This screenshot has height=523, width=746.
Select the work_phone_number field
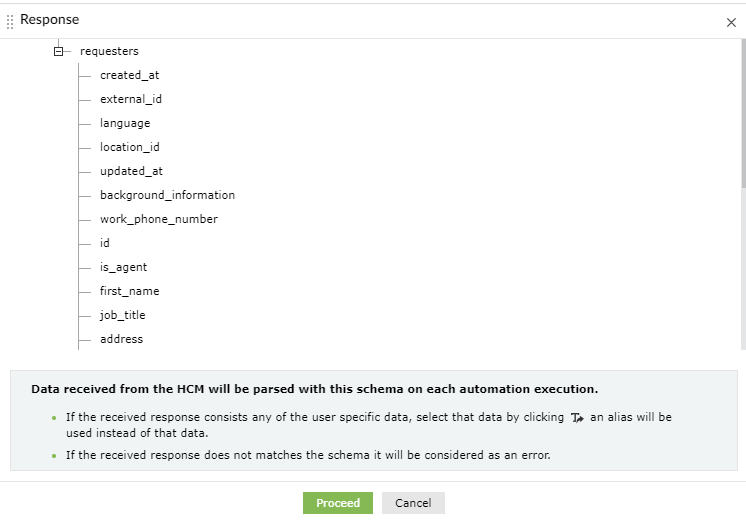[158, 219]
